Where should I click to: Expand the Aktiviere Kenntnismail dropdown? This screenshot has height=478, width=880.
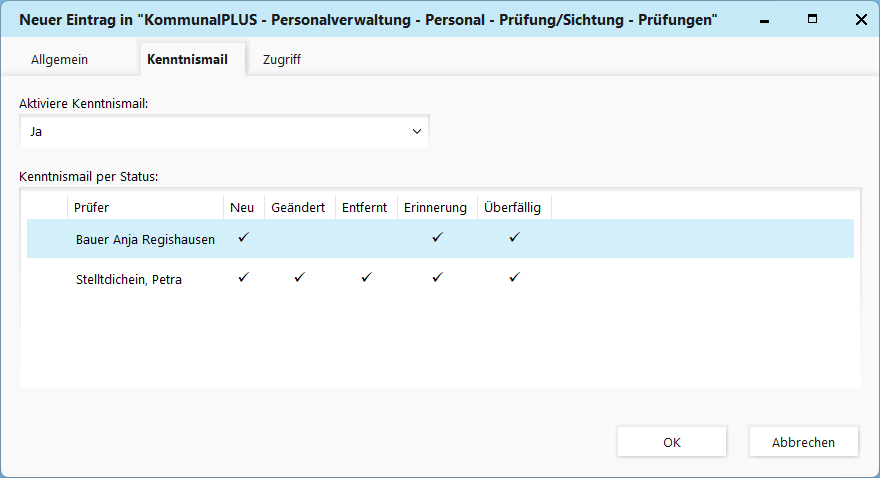coord(417,131)
